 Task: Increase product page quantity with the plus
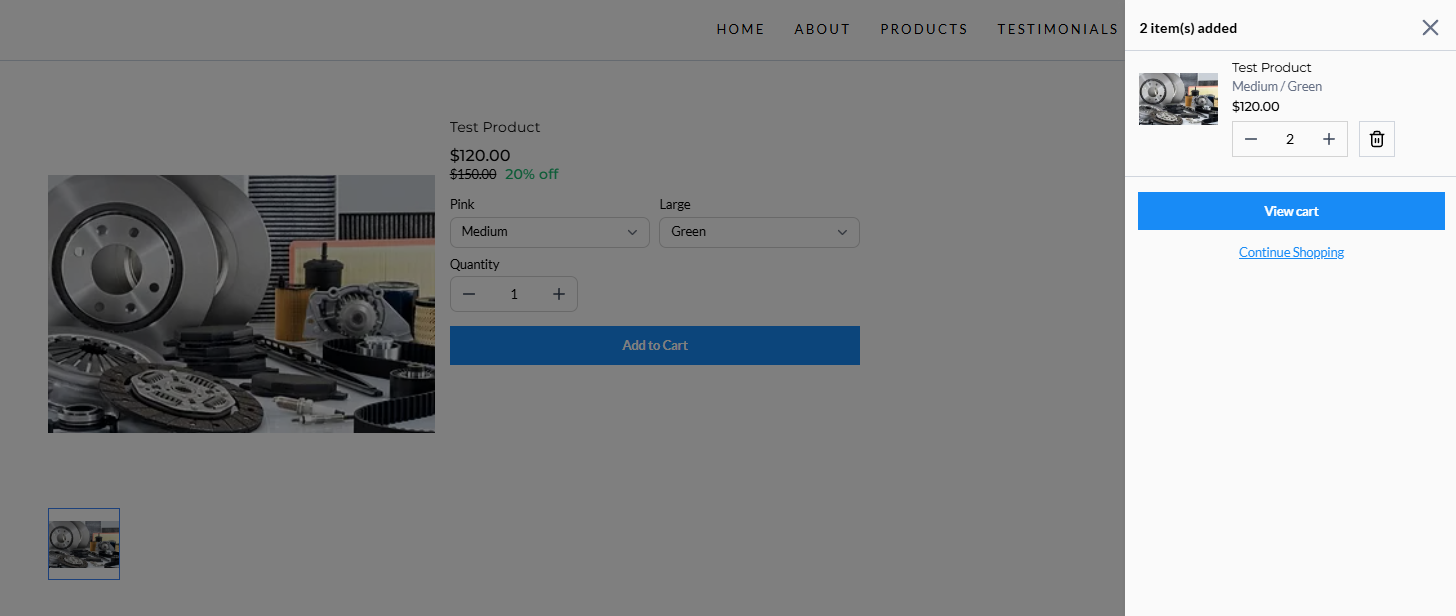click(559, 294)
